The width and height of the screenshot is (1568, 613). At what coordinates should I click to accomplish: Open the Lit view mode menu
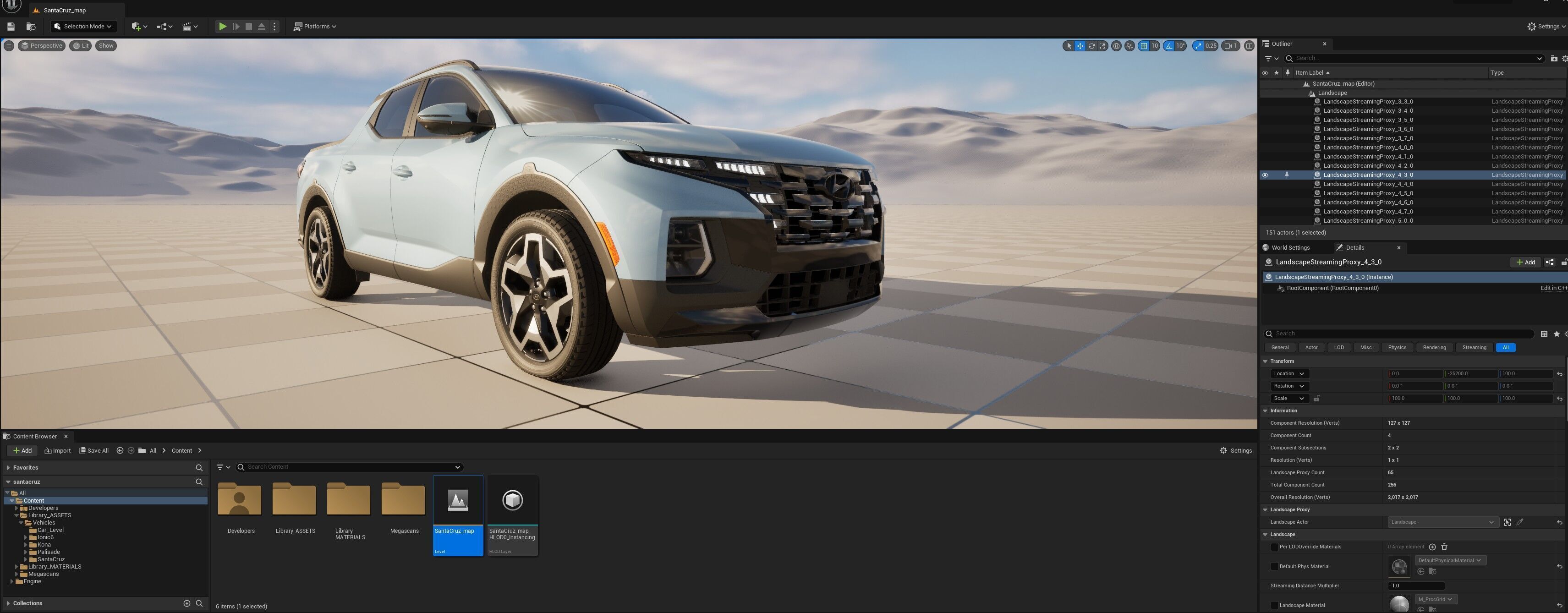[x=80, y=46]
